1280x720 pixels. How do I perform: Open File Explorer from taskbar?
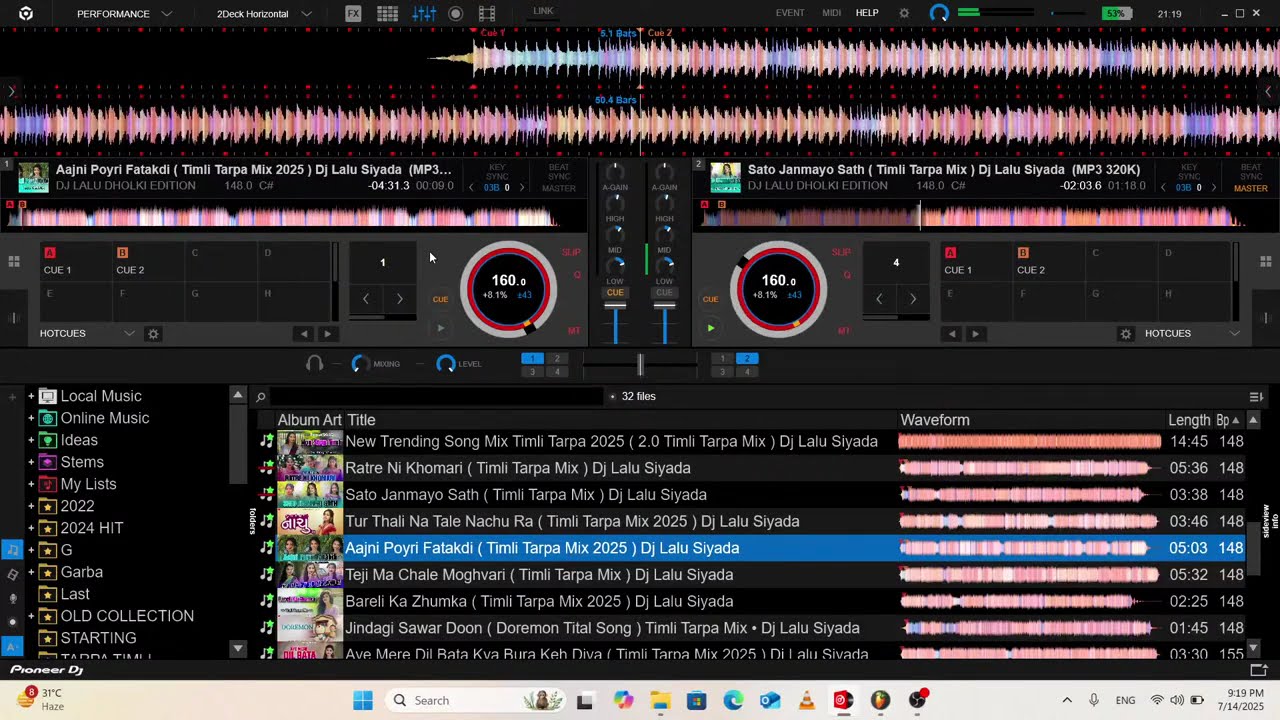660,700
